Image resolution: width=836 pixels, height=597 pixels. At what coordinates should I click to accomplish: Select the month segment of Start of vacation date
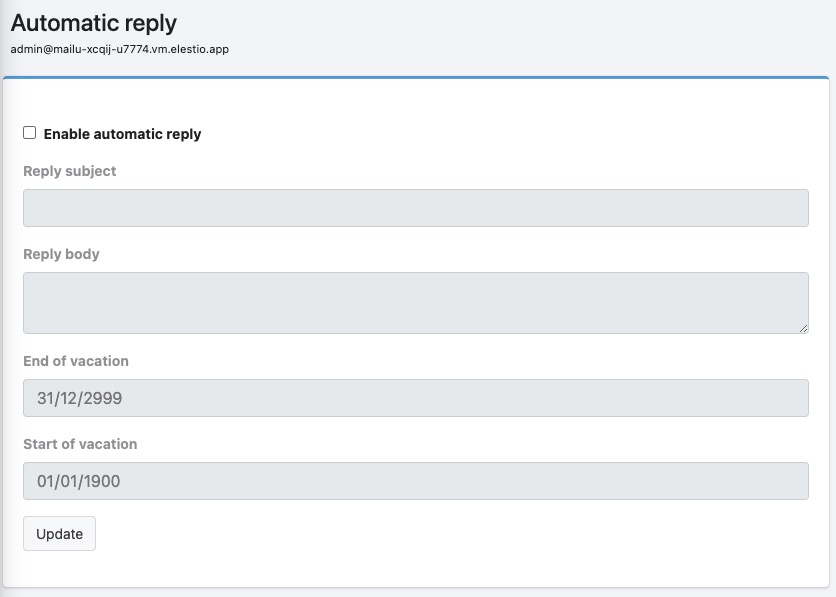(70, 481)
